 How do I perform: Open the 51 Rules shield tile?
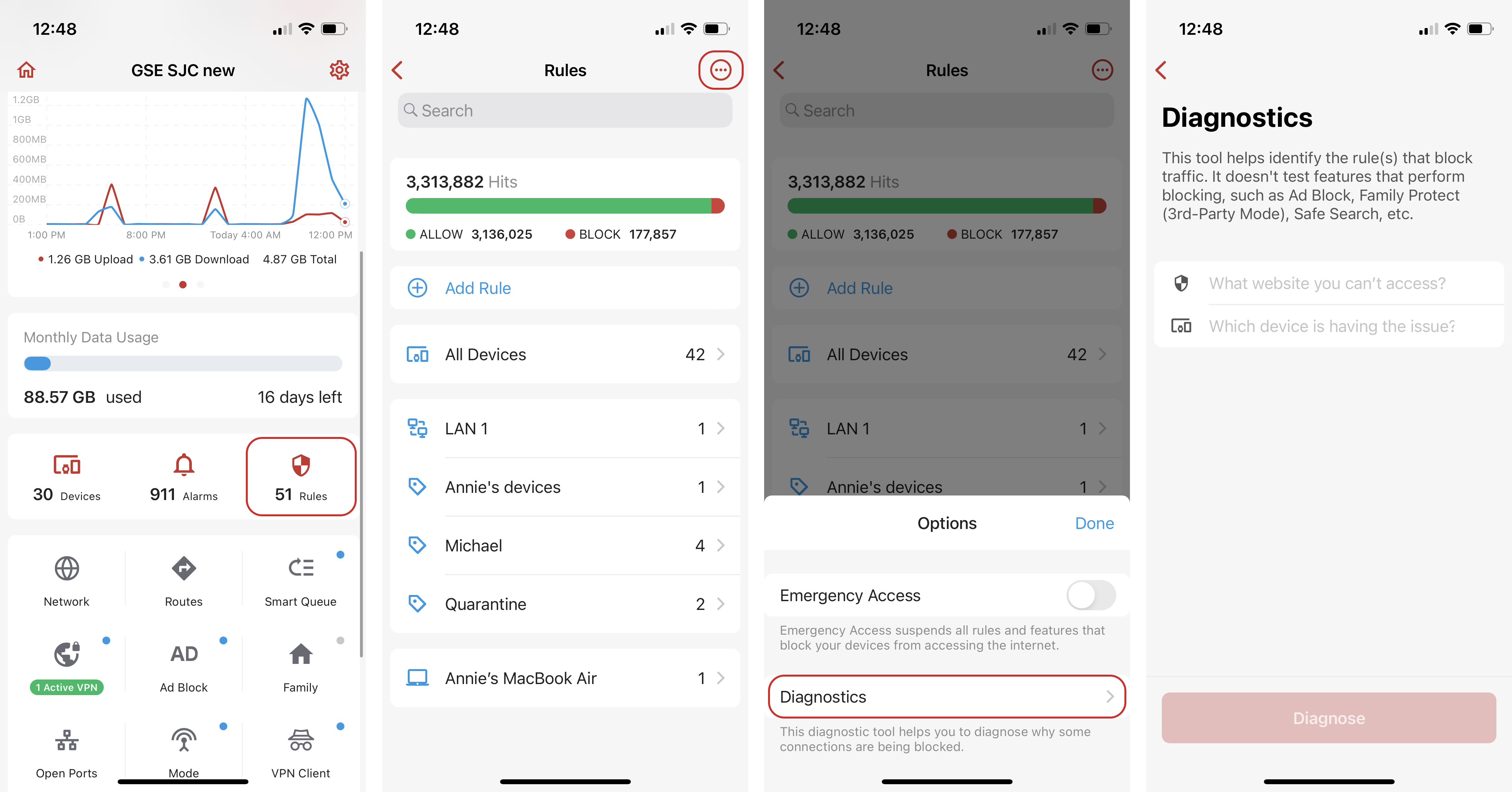pos(300,477)
